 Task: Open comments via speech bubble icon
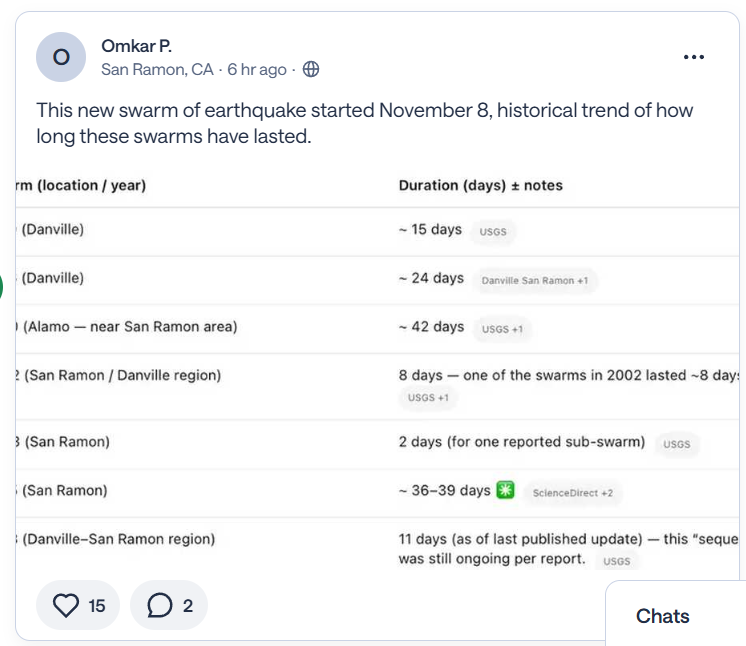click(159, 605)
